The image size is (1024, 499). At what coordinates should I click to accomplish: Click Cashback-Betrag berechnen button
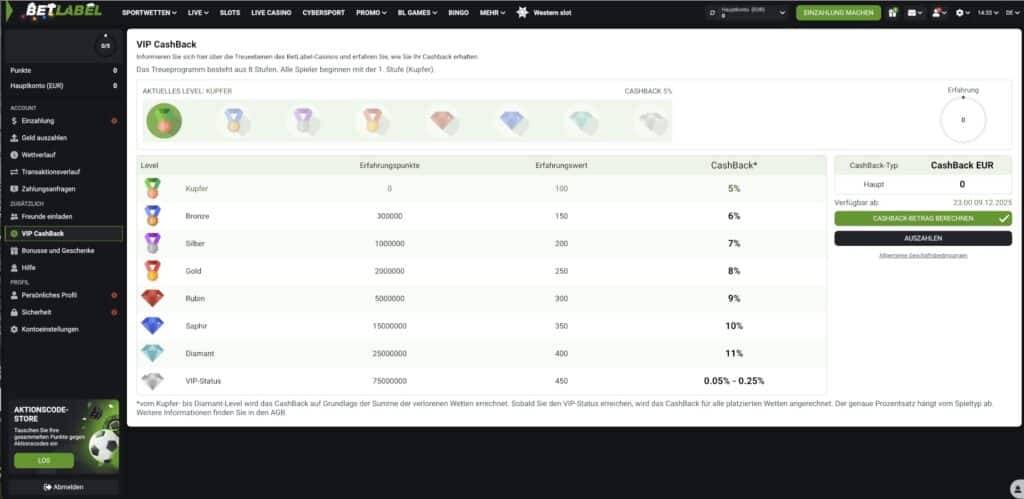point(922,217)
